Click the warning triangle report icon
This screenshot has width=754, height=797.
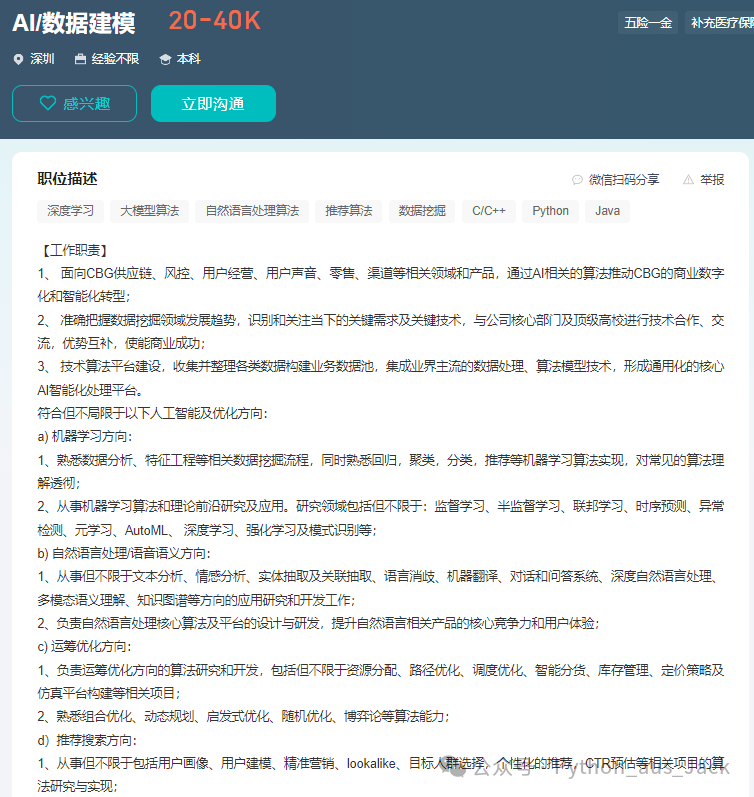(x=688, y=179)
